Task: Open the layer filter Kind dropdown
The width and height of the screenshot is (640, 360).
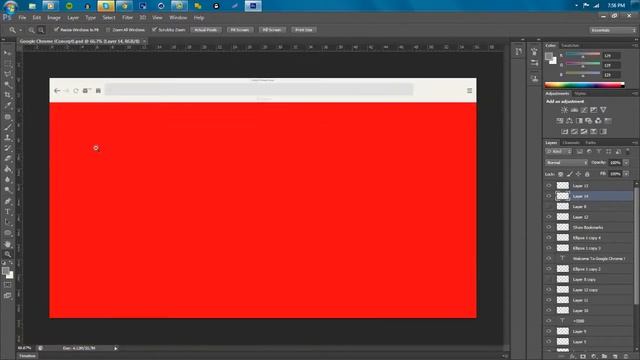Action: click(x=559, y=152)
